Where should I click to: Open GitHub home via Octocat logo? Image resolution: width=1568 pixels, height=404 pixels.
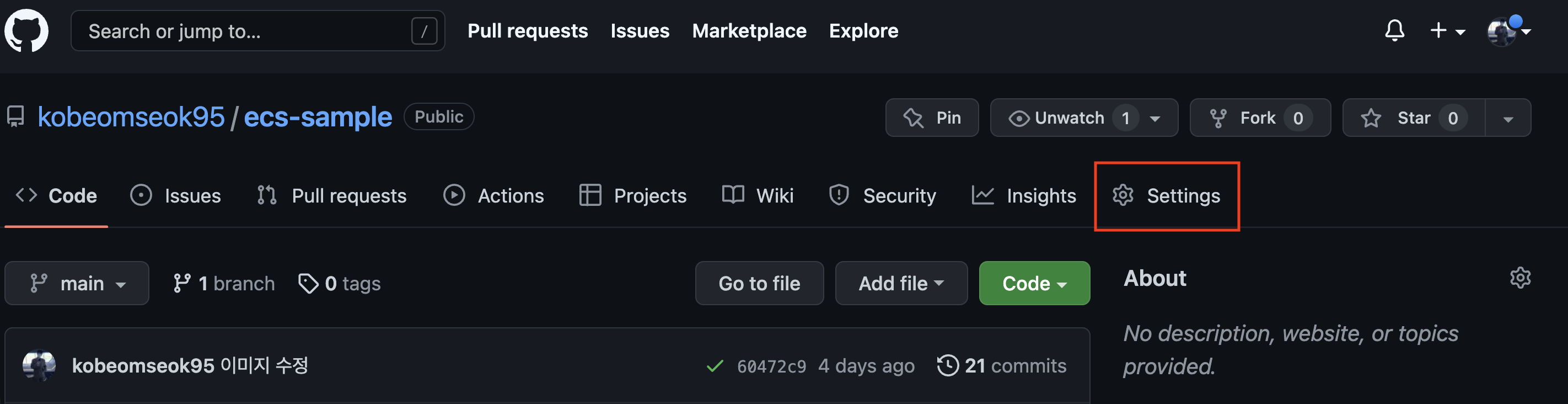tap(26, 30)
